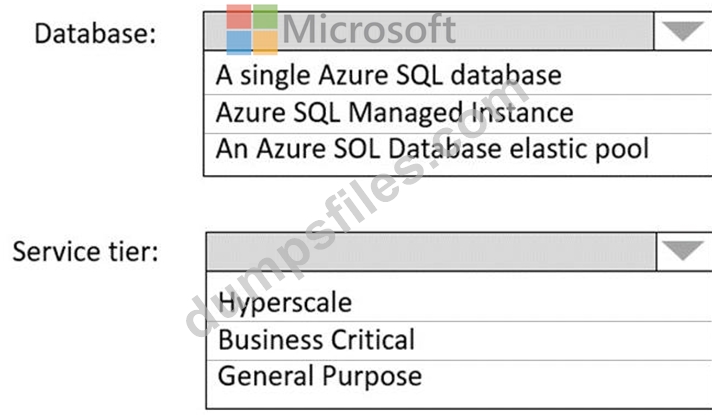Click the yellow square of Microsoft logo

pos(265,43)
